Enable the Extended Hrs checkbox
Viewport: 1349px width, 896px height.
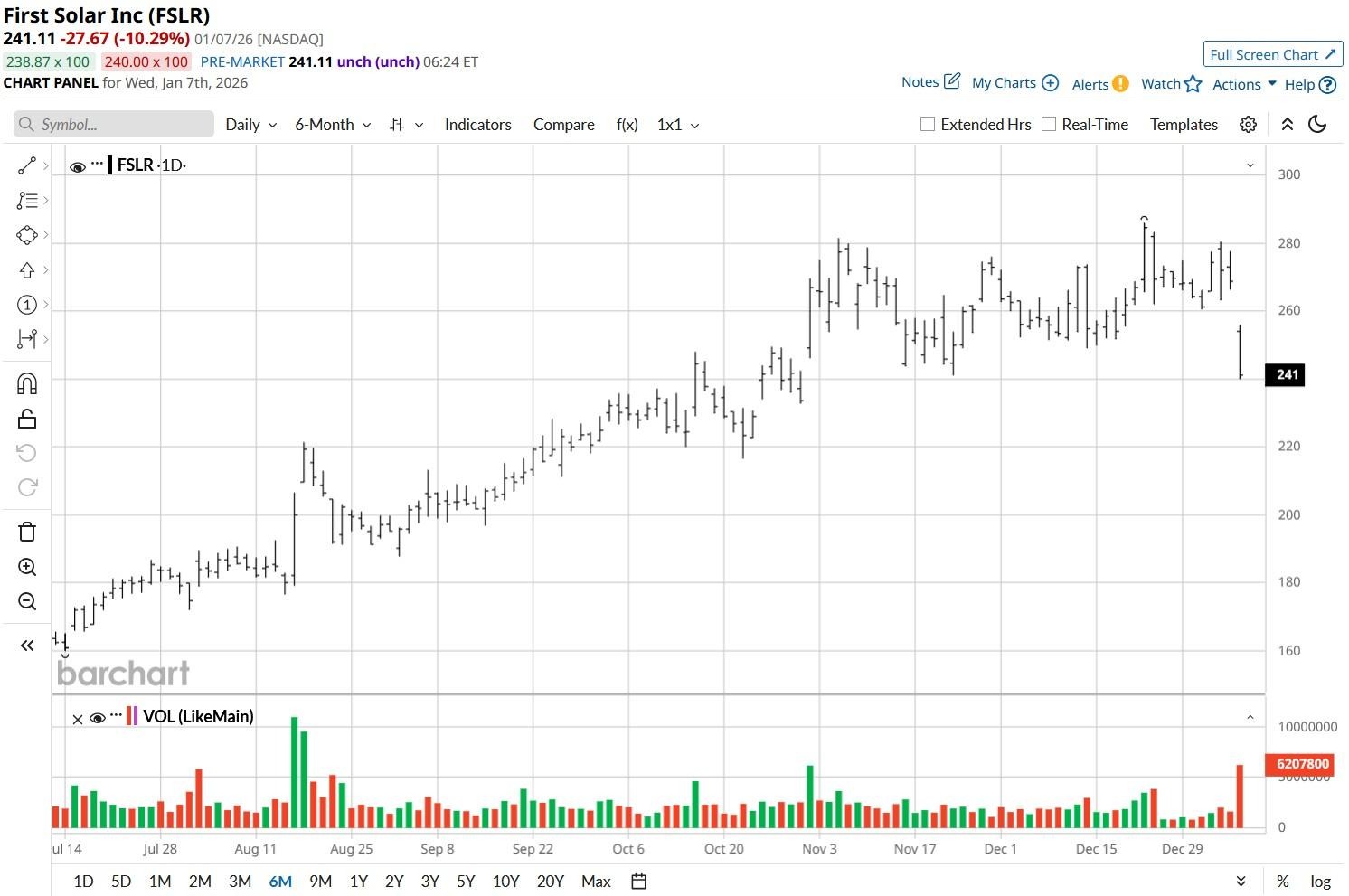click(928, 124)
